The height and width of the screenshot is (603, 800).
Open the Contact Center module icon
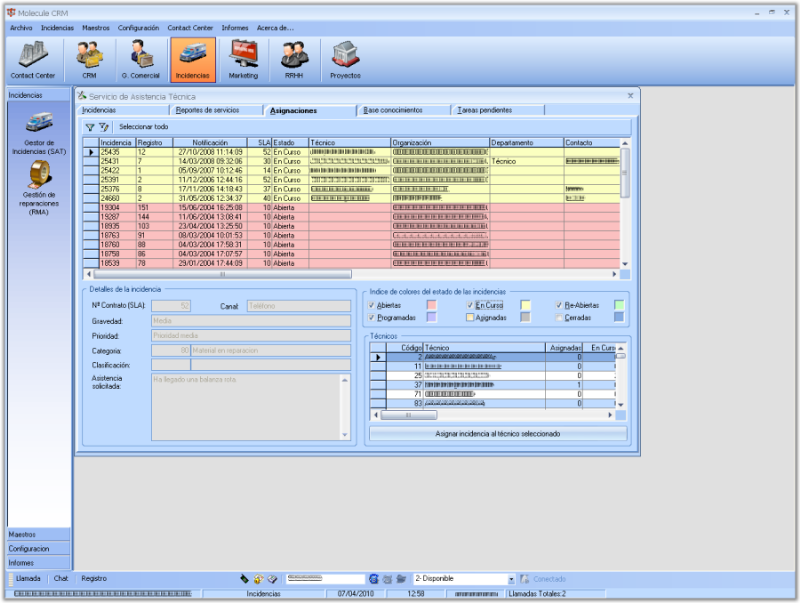(x=33, y=60)
